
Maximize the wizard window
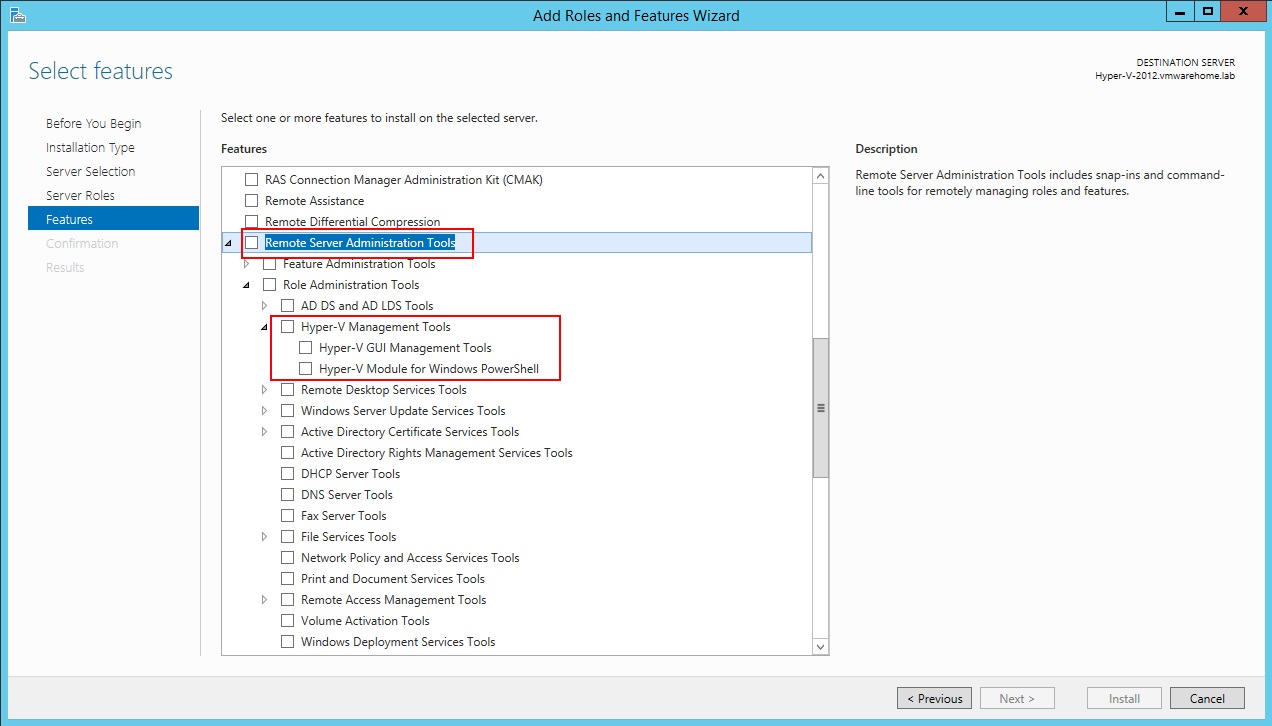(x=1208, y=12)
